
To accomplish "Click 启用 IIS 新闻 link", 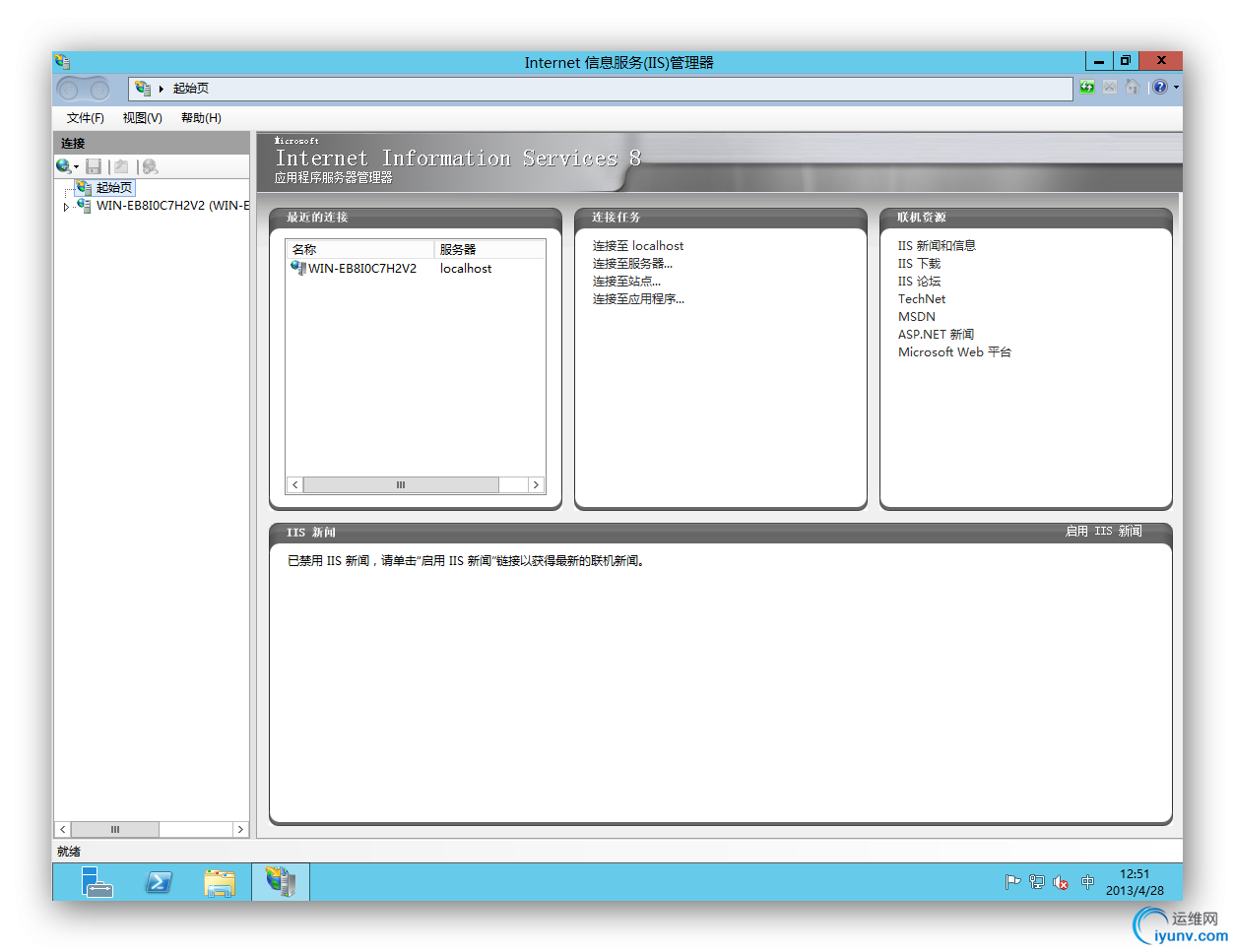I will click(x=1104, y=531).
